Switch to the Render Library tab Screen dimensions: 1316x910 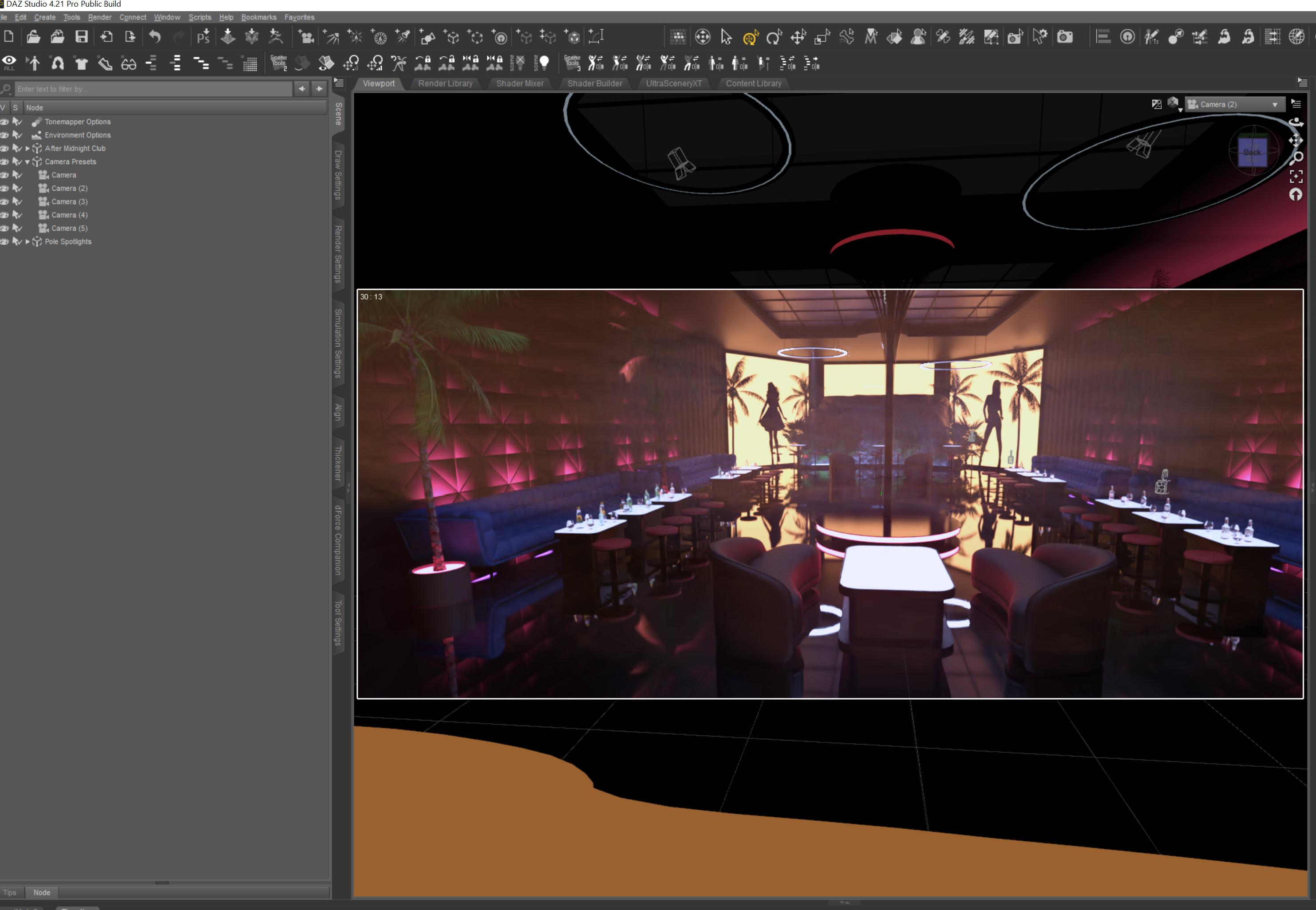click(445, 83)
